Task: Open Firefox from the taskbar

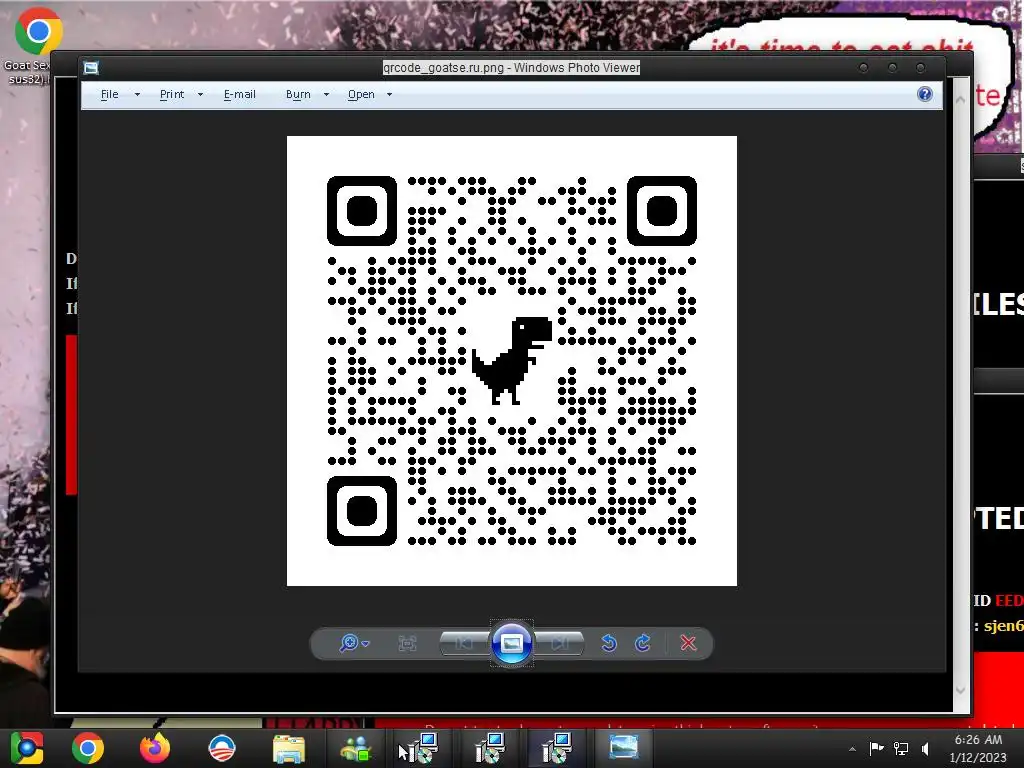Action: coord(155,748)
